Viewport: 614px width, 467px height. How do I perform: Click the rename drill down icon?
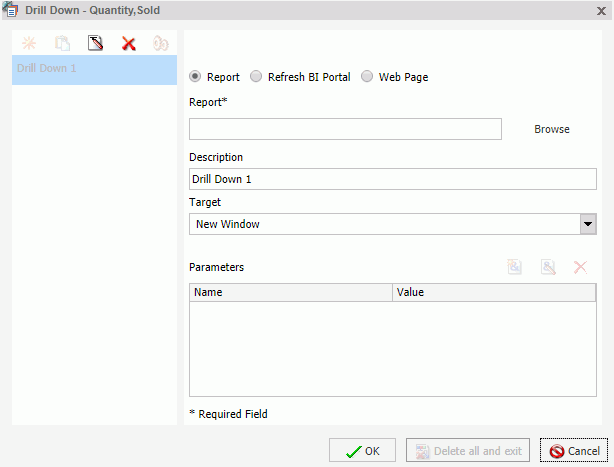click(96, 43)
